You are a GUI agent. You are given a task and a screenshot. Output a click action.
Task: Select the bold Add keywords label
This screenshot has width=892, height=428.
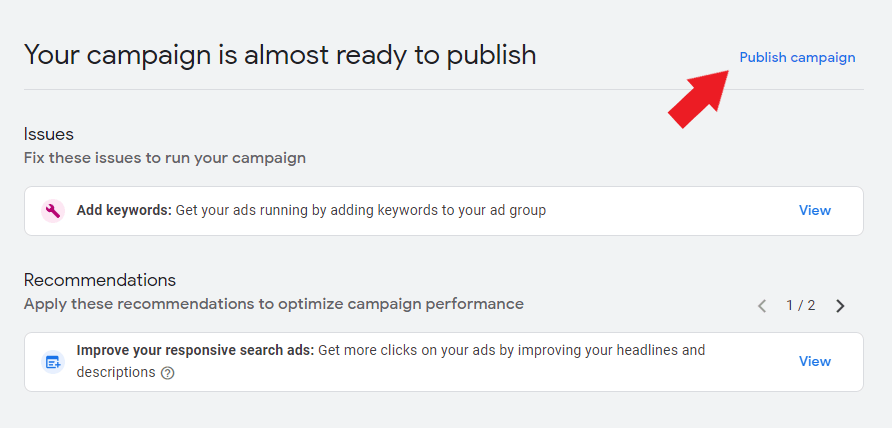(x=124, y=211)
